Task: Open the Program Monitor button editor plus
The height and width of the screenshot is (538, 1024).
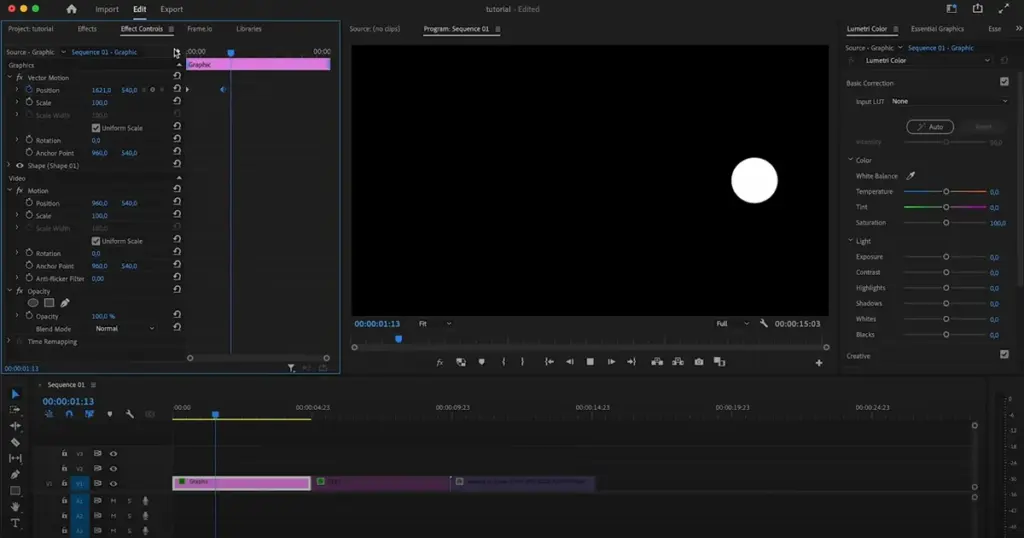Action: click(x=819, y=363)
